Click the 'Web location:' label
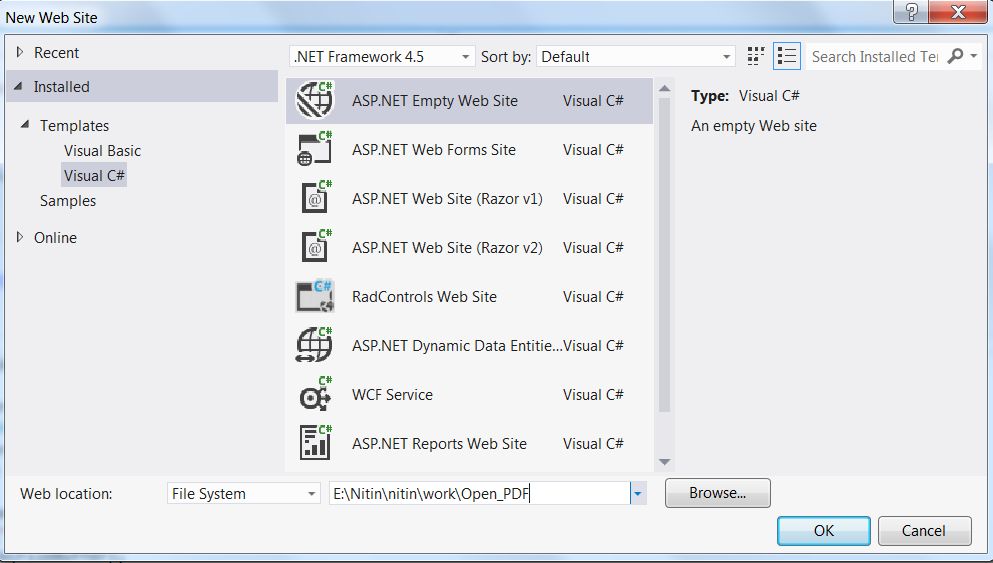The image size is (993, 563). [66, 494]
